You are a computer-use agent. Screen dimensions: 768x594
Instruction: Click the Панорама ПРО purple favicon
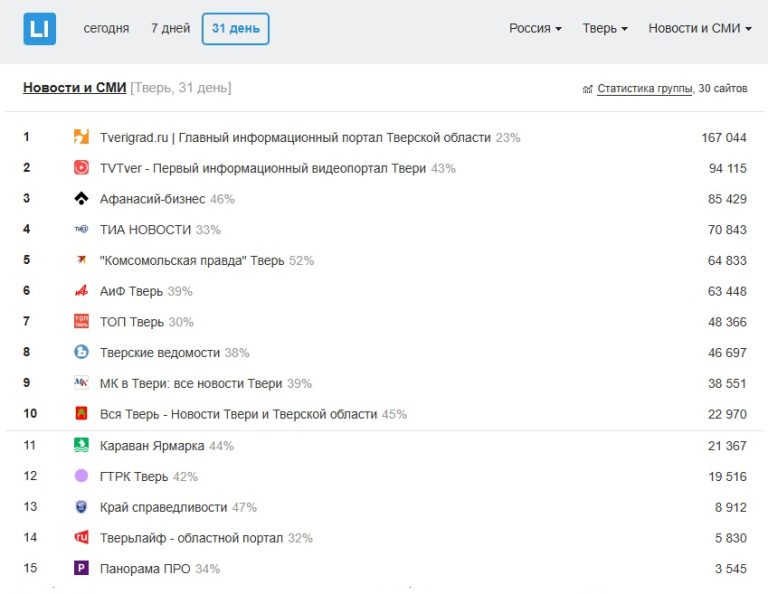pos(82,568)
